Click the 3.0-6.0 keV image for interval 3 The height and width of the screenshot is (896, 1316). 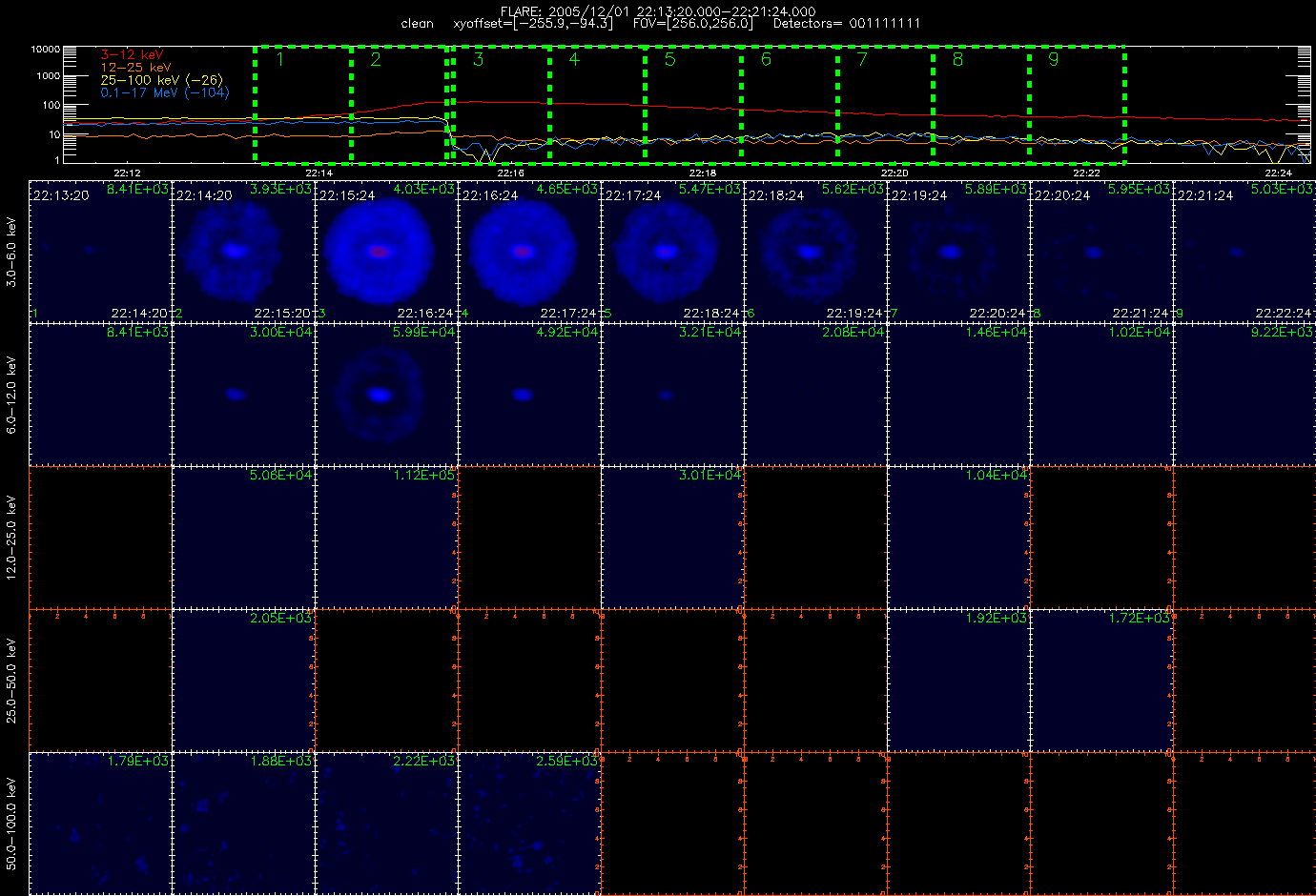[386, 251]
